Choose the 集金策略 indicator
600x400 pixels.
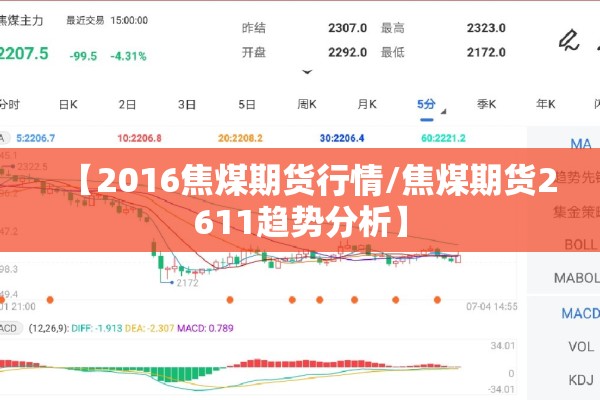577,212
